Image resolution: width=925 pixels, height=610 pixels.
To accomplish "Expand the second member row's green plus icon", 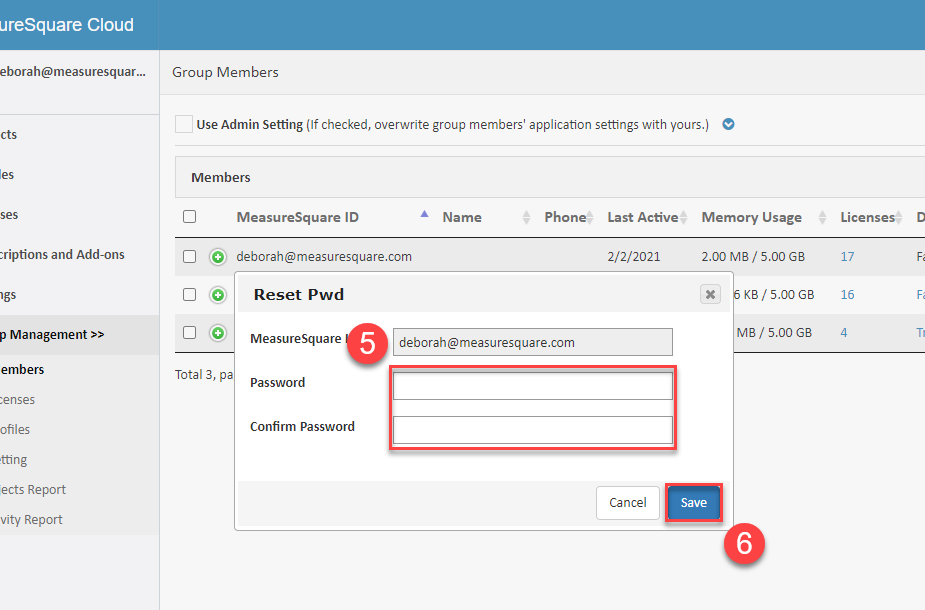I will pyautogui.click(x=218, y=295).
